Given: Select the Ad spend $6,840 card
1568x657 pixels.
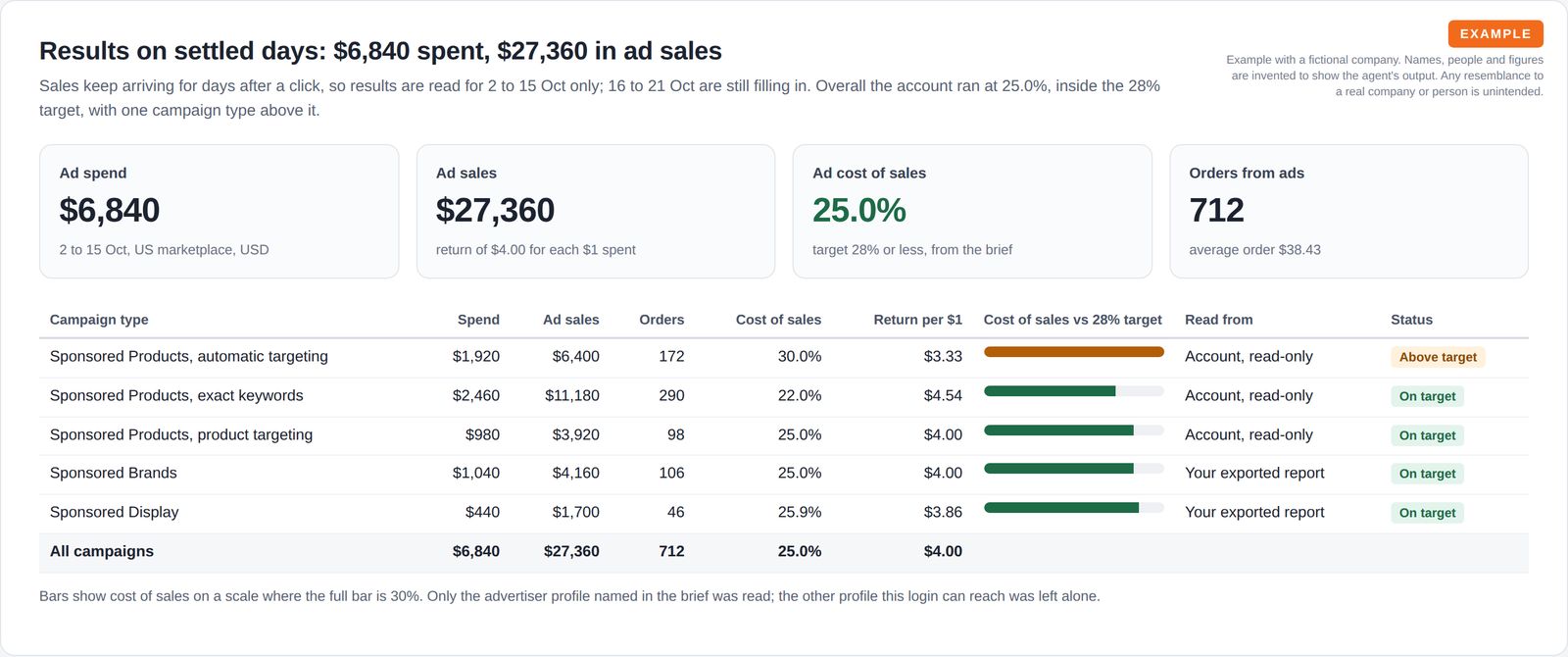Looking at the screenshot, I should 219,212.
